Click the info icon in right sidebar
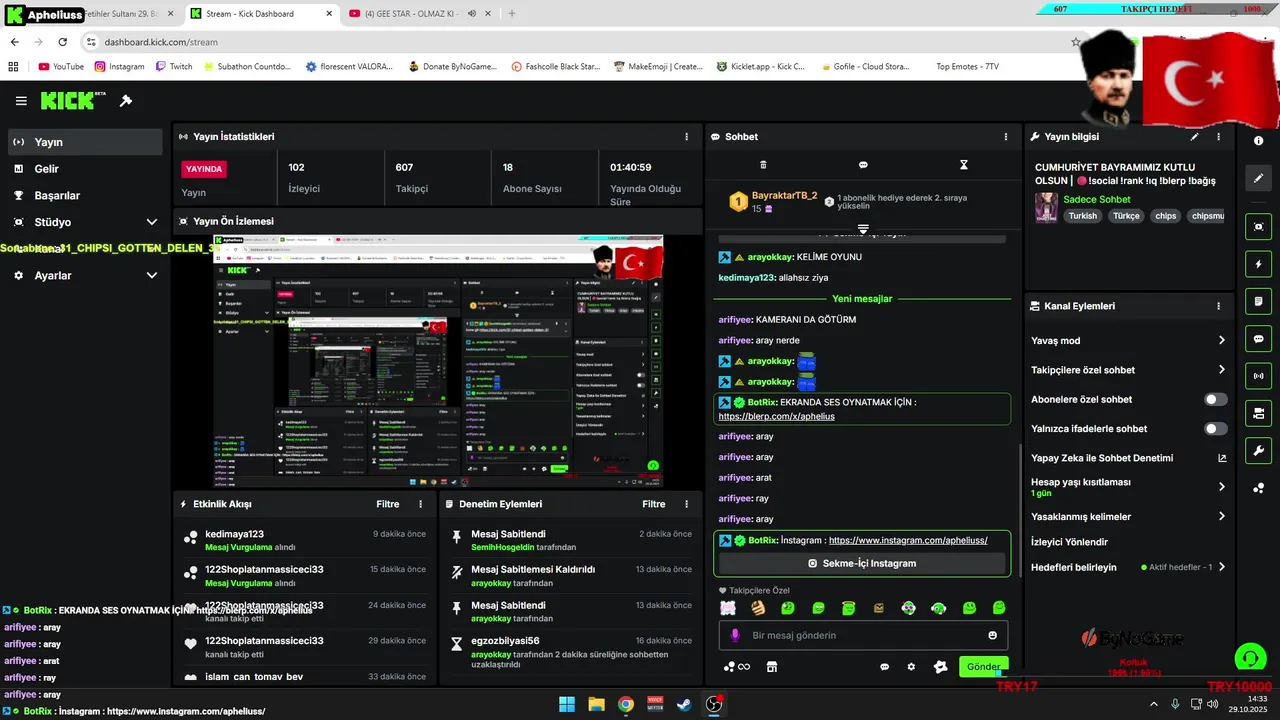This screenshot has height=720, width=1280. coord(1259,141)
